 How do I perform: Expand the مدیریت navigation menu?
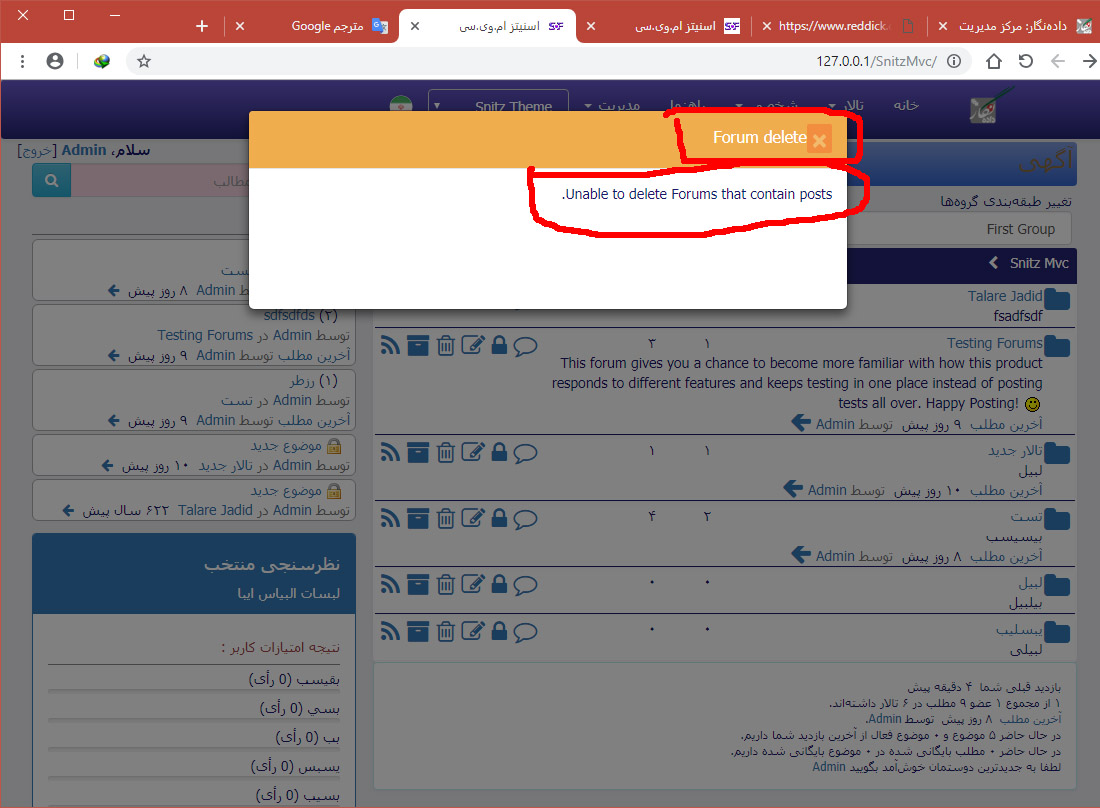612,104
